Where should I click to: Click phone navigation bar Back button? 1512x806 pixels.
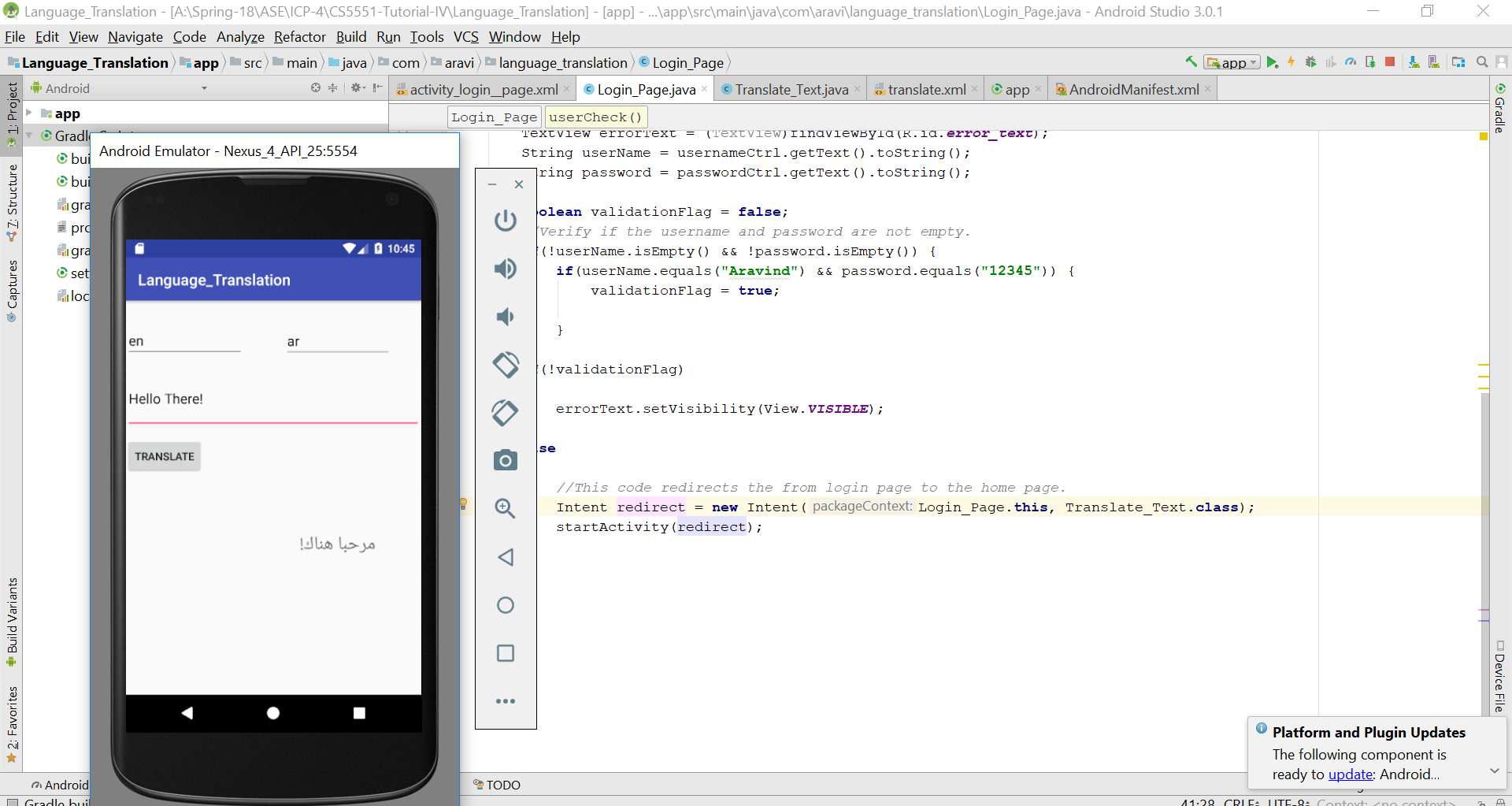(187, 713)
